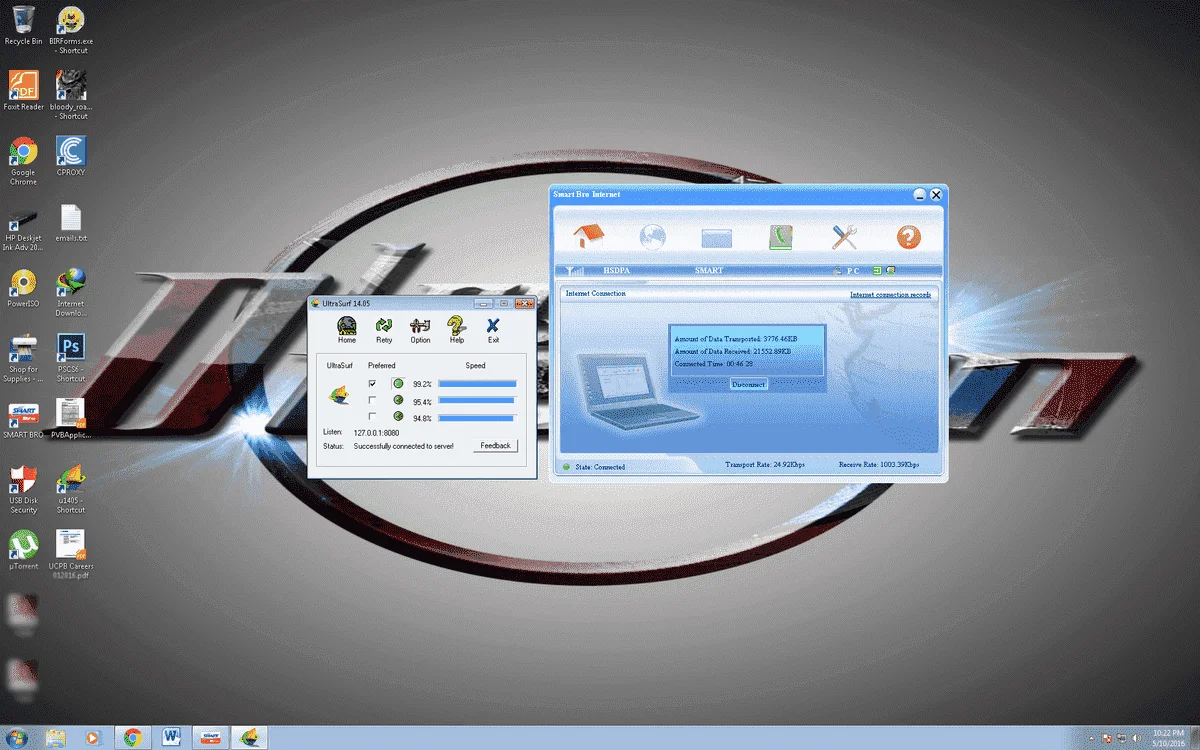The image size is (1200, 750).
Task: Click 'Successfully connected to server!' status text
Action: [x=403, y=446]
